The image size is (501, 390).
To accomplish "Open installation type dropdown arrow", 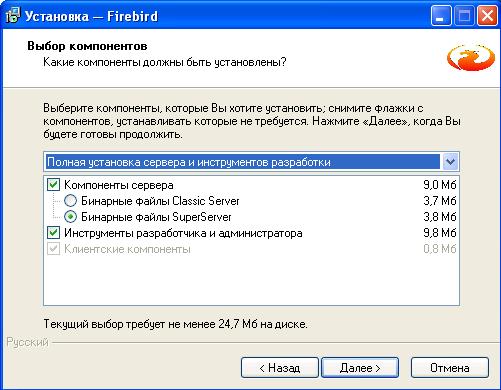I will [x=450, y=162].
